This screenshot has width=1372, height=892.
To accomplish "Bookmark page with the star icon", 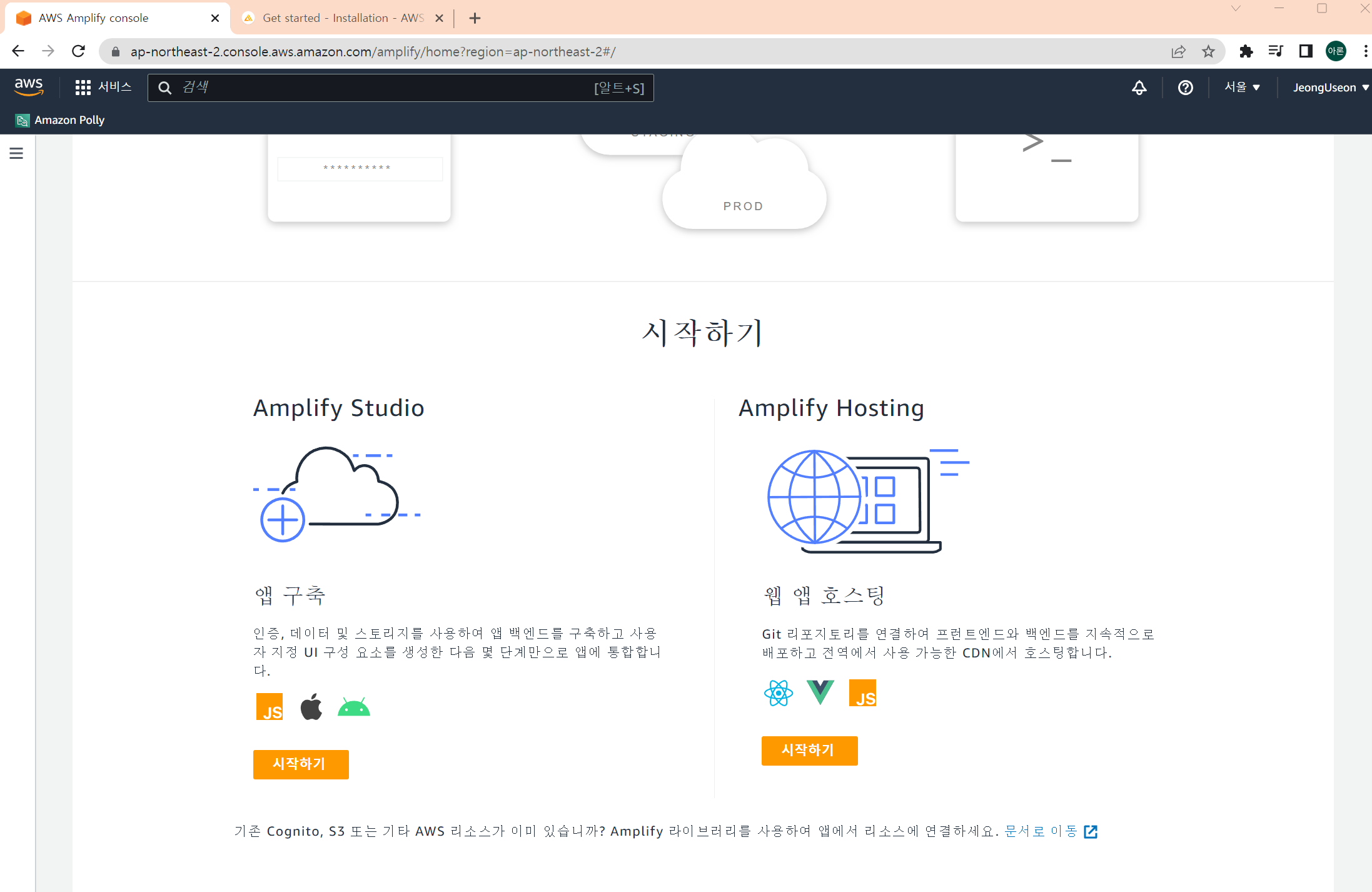I will point(1208,51).
